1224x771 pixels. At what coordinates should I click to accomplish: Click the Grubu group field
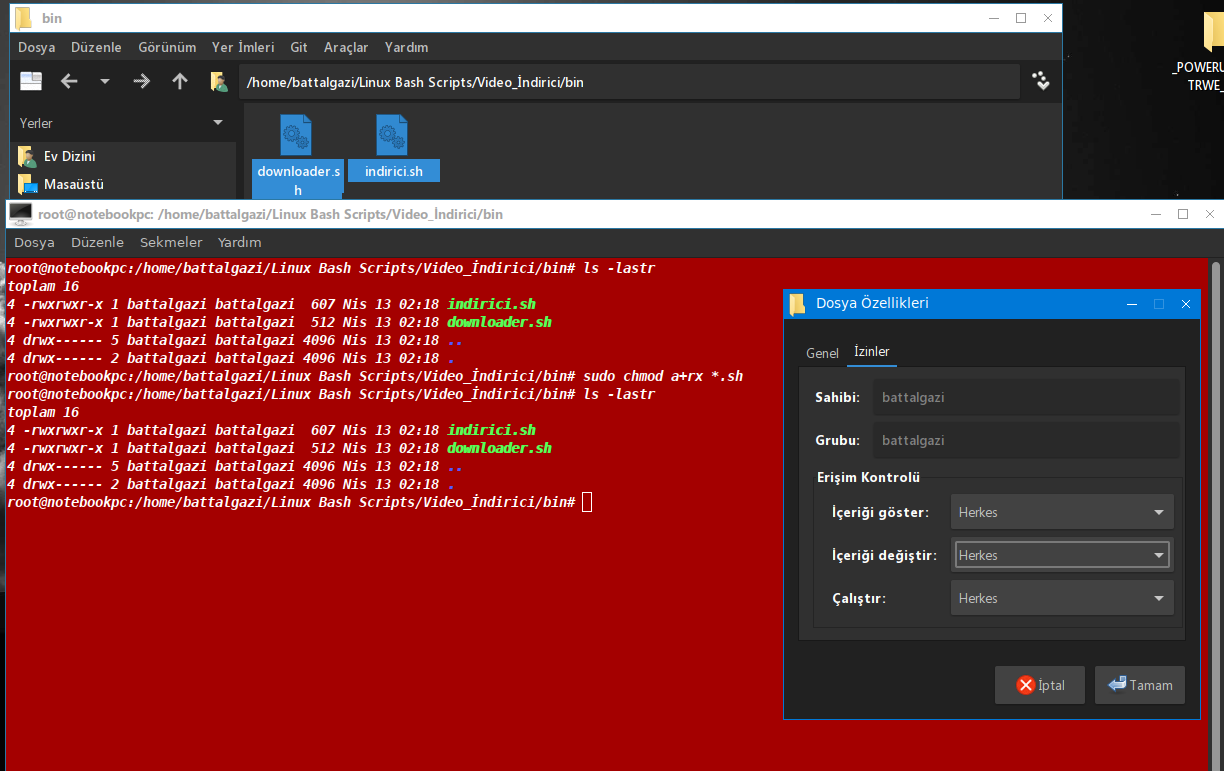click(1026, 440)
